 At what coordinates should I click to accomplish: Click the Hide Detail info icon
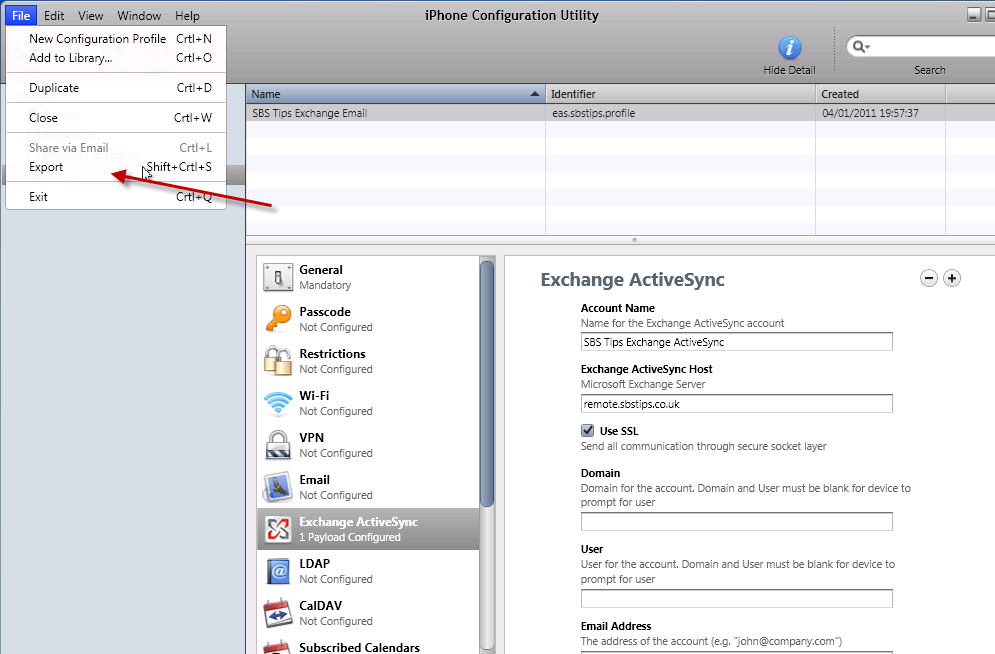[x=790, y=47]
